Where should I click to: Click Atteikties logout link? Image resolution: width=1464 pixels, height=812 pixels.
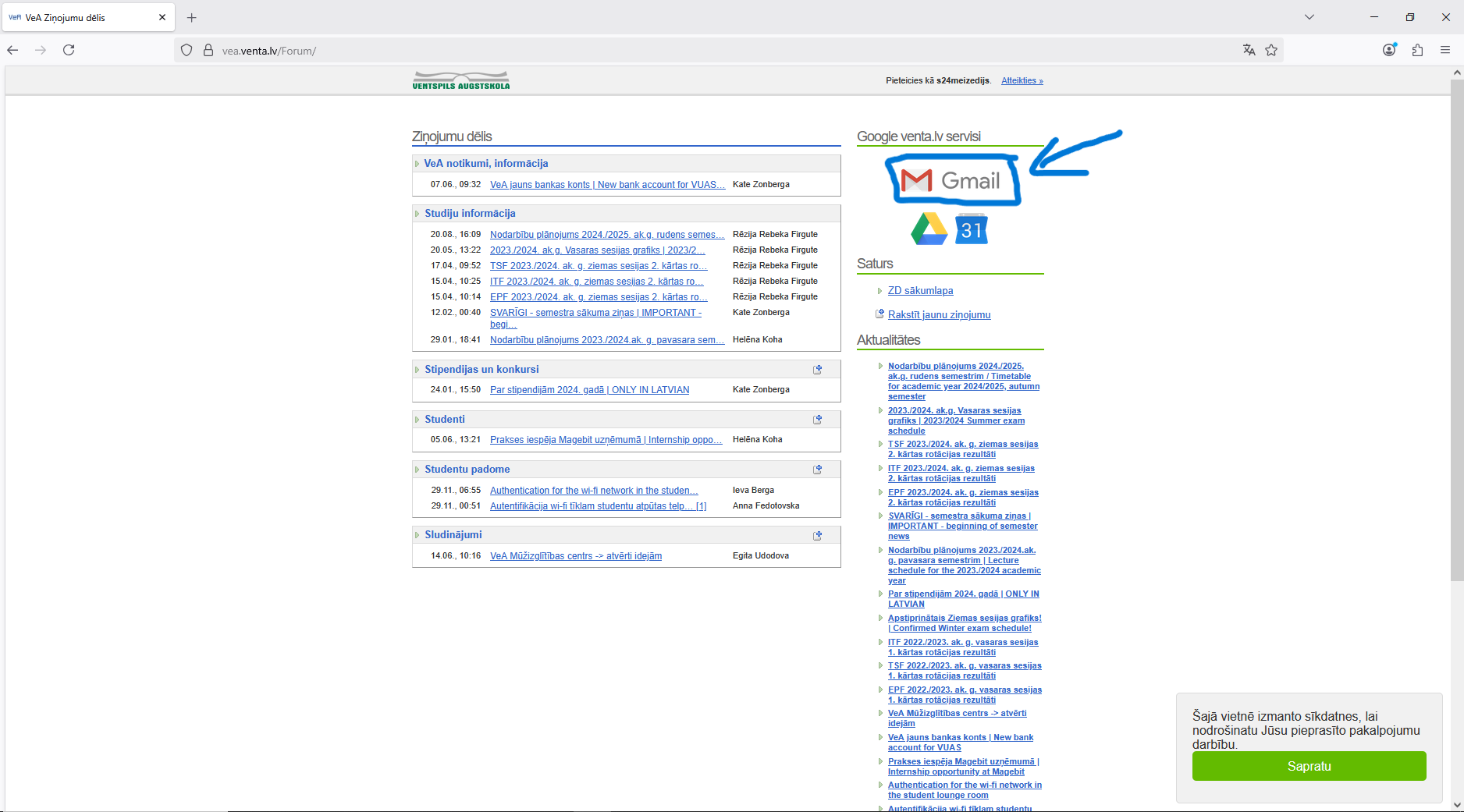click(x=1022, y=80)
